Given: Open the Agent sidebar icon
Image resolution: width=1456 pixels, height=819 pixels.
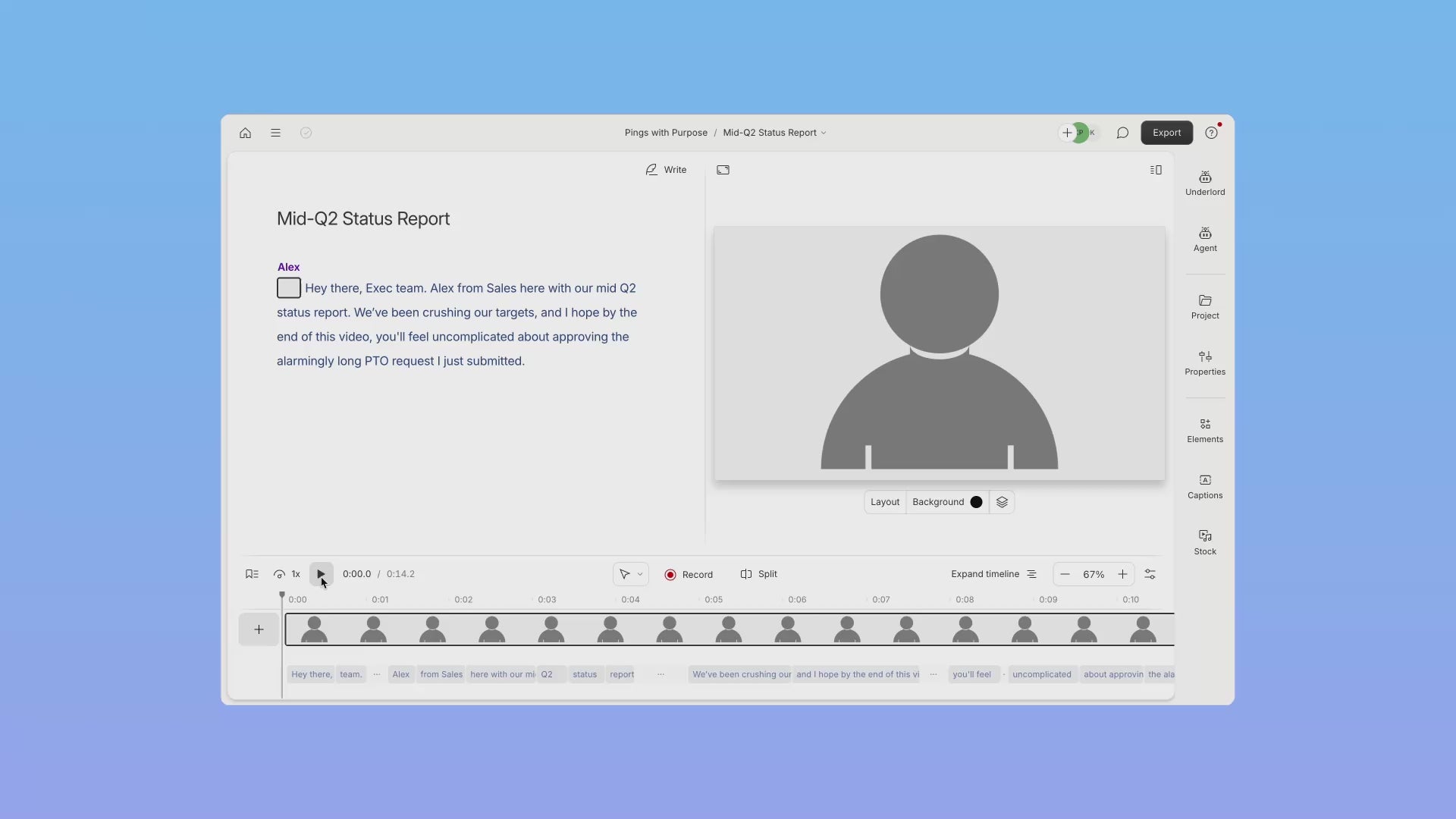Looking at the screenshot, I should [1204, 239].
